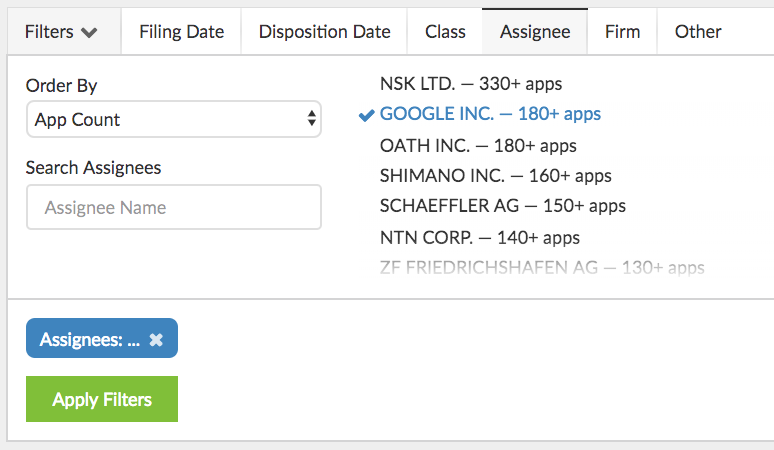This screenshot has width=774, height=450.
Task: Go to the Class tab
Action: click(x=445, y=31)
